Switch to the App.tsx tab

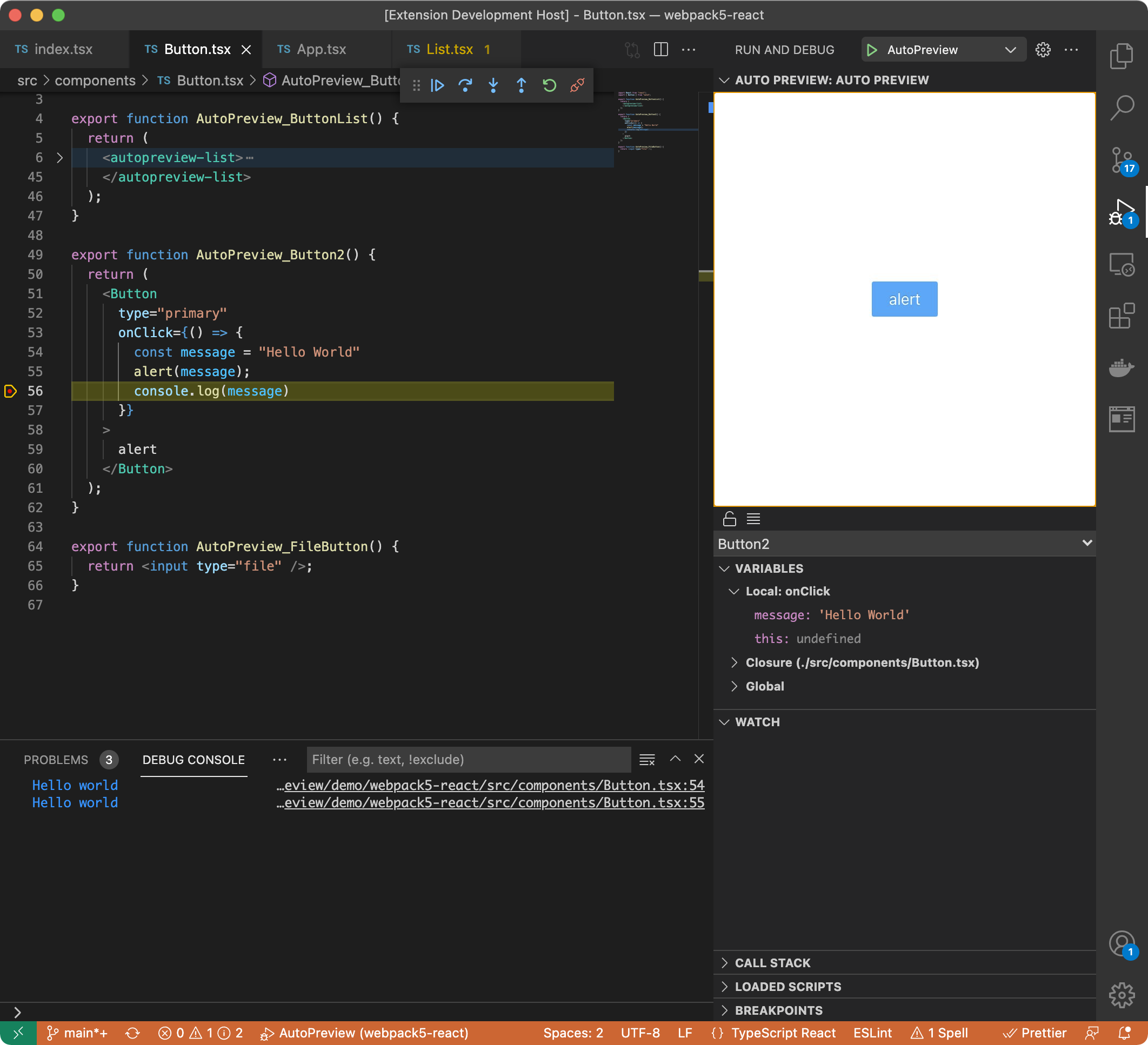[x=321, y=50]
